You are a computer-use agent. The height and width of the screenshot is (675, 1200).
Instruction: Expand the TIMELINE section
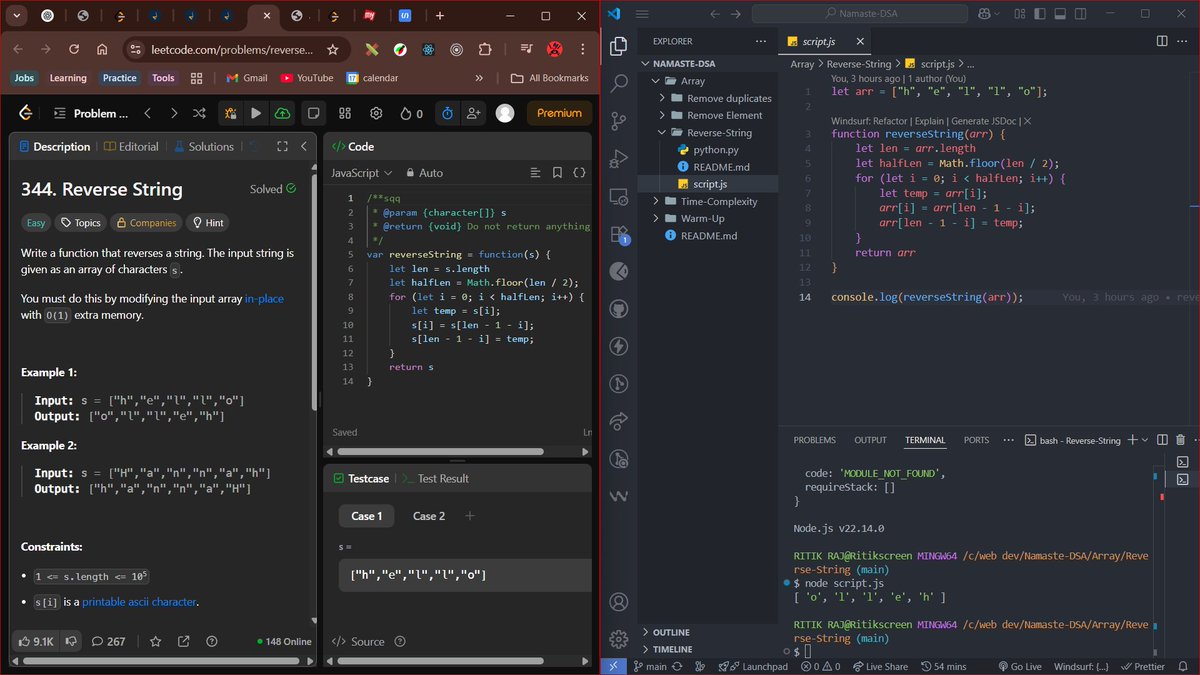point(672,649)
